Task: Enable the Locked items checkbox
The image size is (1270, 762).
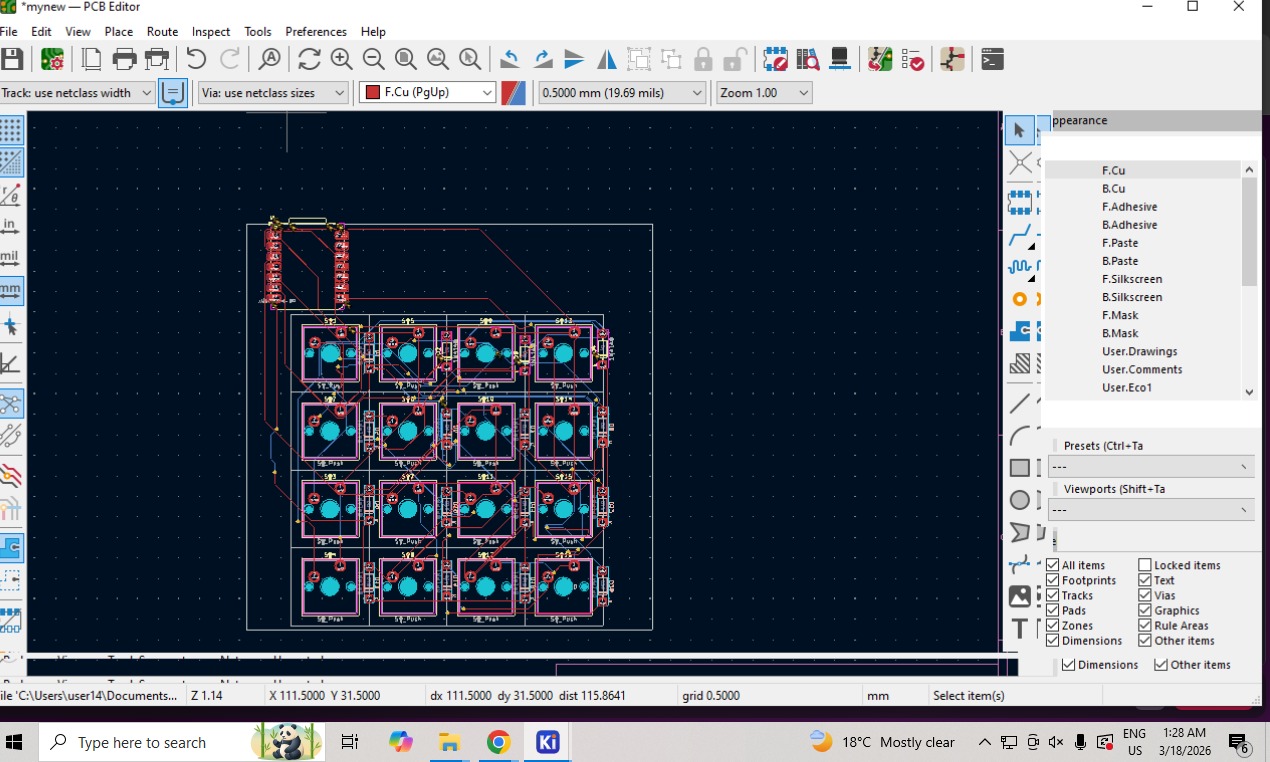Action: [1145, 565]
